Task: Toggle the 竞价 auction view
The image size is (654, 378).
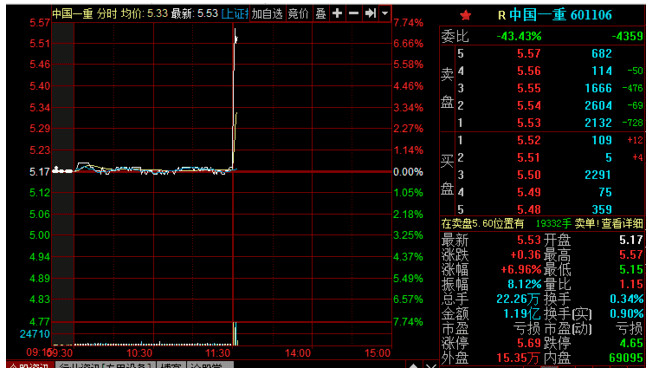Action: tap(298, 13)
